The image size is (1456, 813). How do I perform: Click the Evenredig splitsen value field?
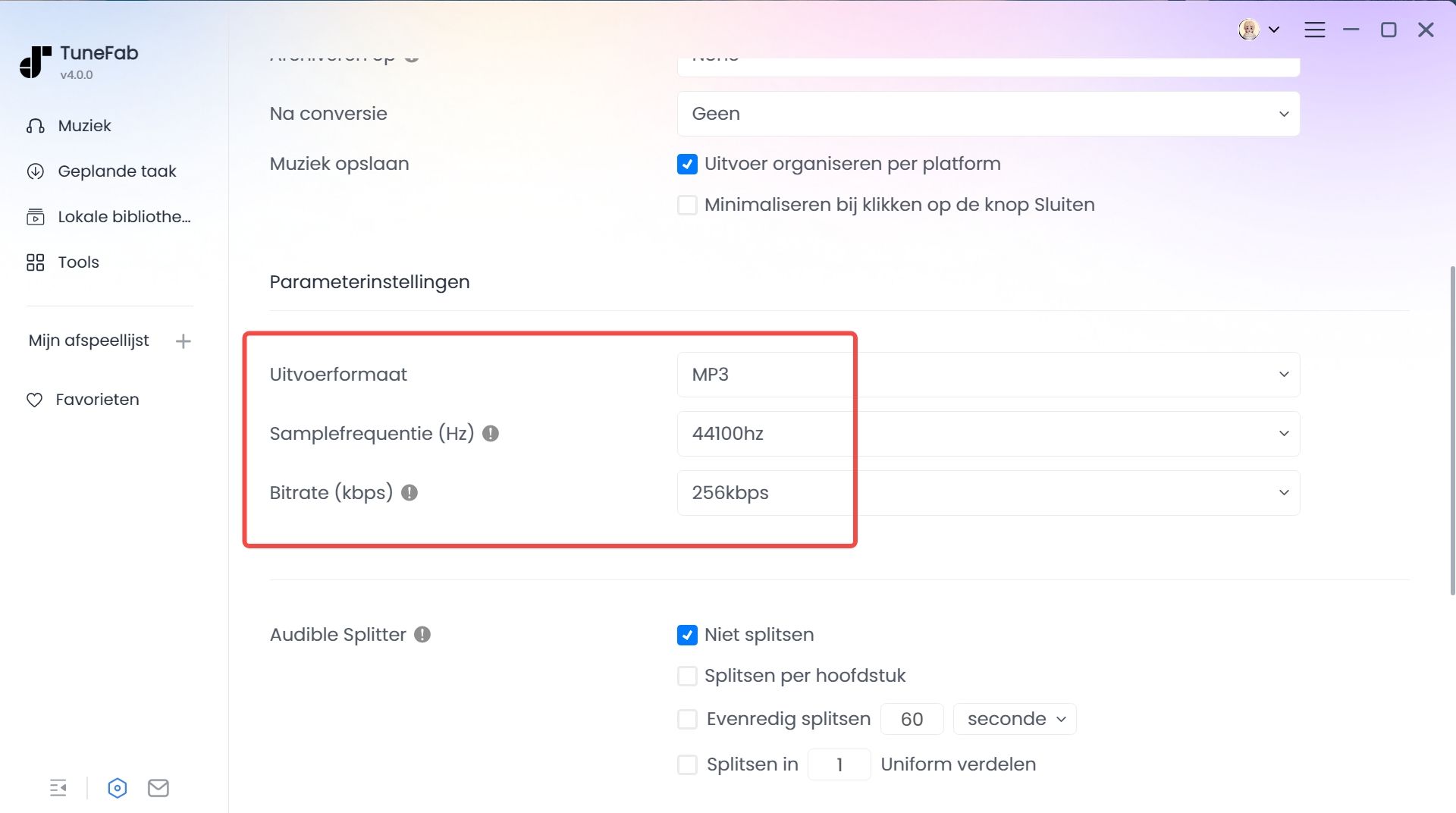click(912, 719)
